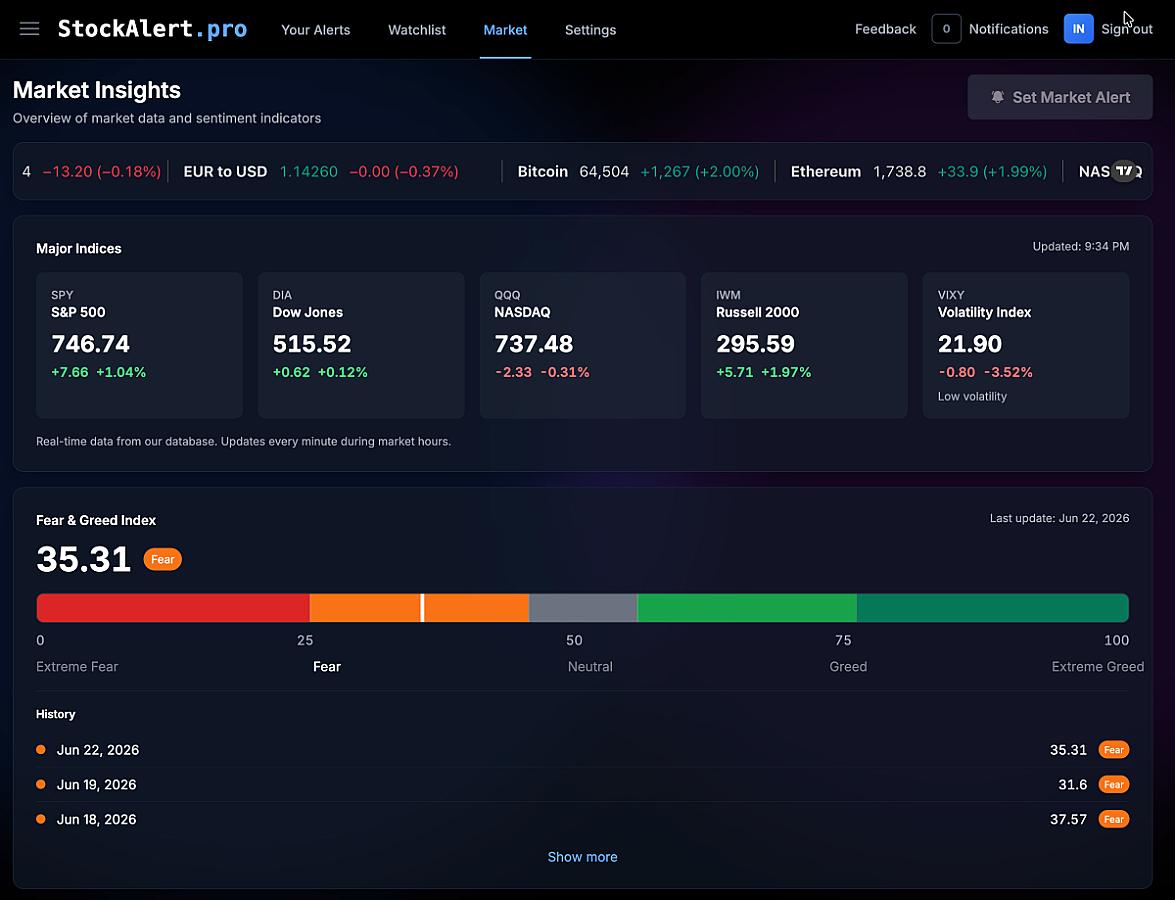Open the hamburger menu icon
Image resolution: width=1175 pixels, height=900 pixels.
(29, 29)
